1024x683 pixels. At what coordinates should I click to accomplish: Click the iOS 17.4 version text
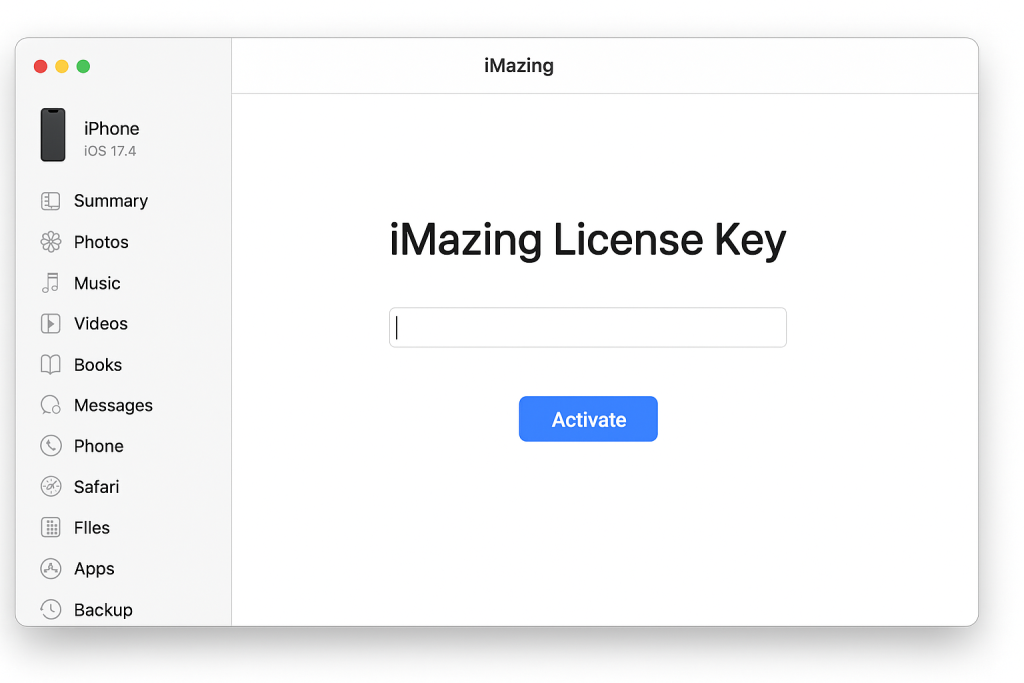point(109,152)
